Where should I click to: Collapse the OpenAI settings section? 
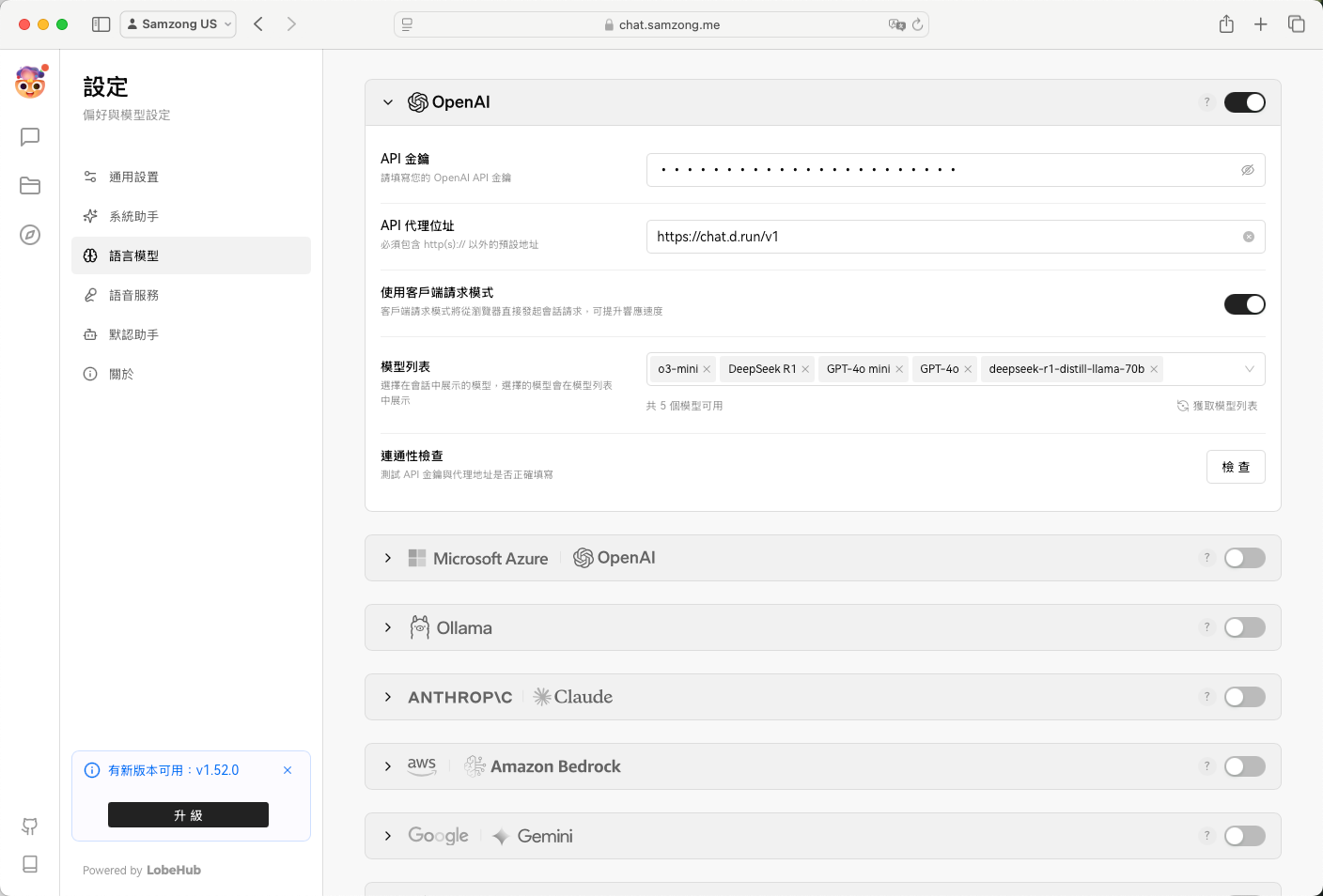coord(388,102)
